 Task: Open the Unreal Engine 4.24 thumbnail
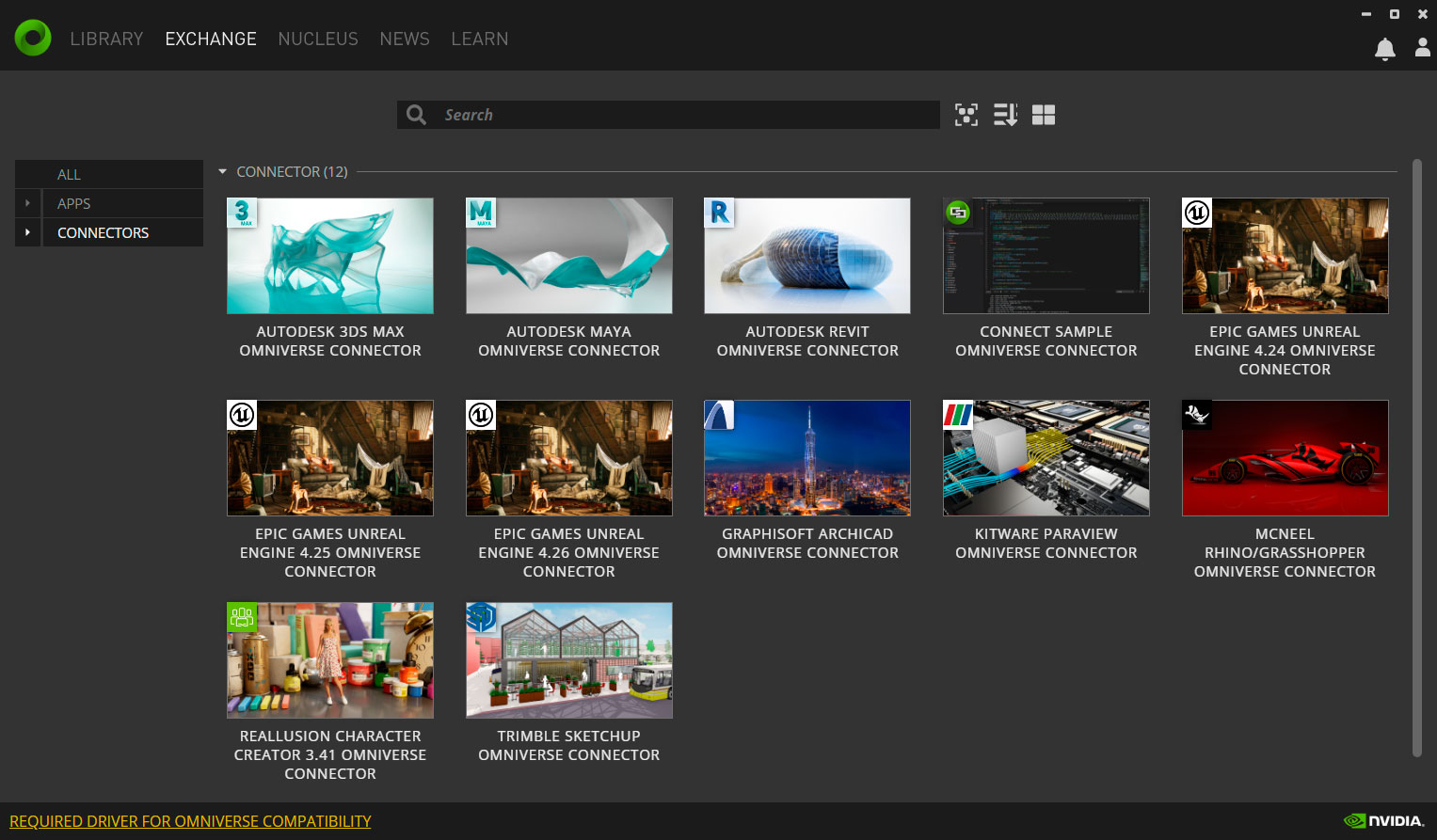click(x=1285, y=256)
